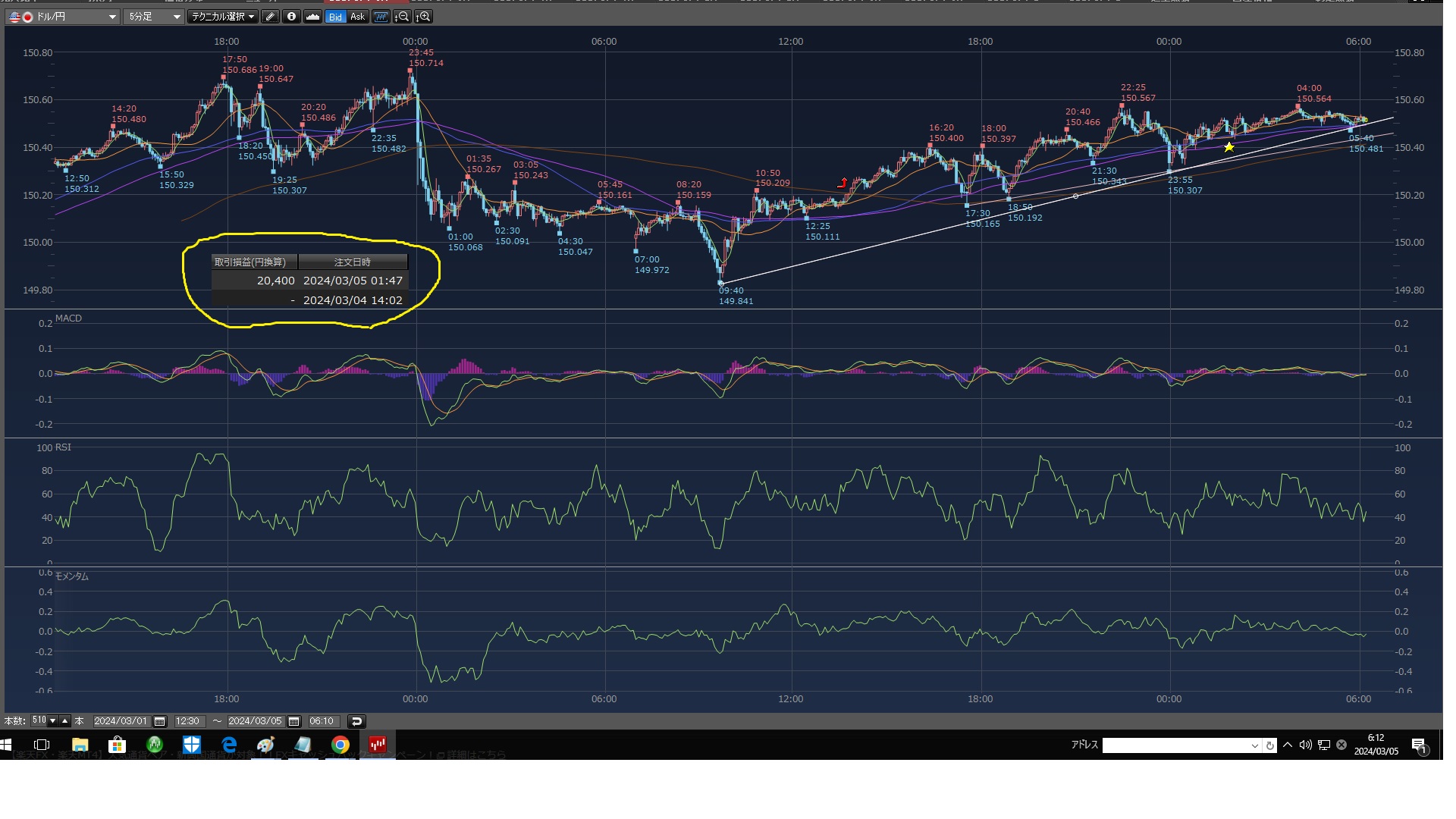Open end date calendar picker
This screenshot has height=819, width=1456.
[294, 721]
